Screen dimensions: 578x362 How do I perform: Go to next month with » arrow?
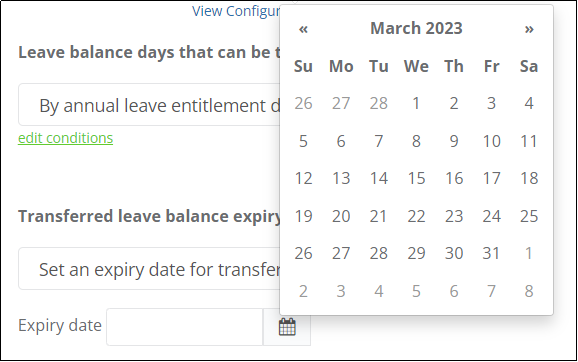(x=529, y=29)
